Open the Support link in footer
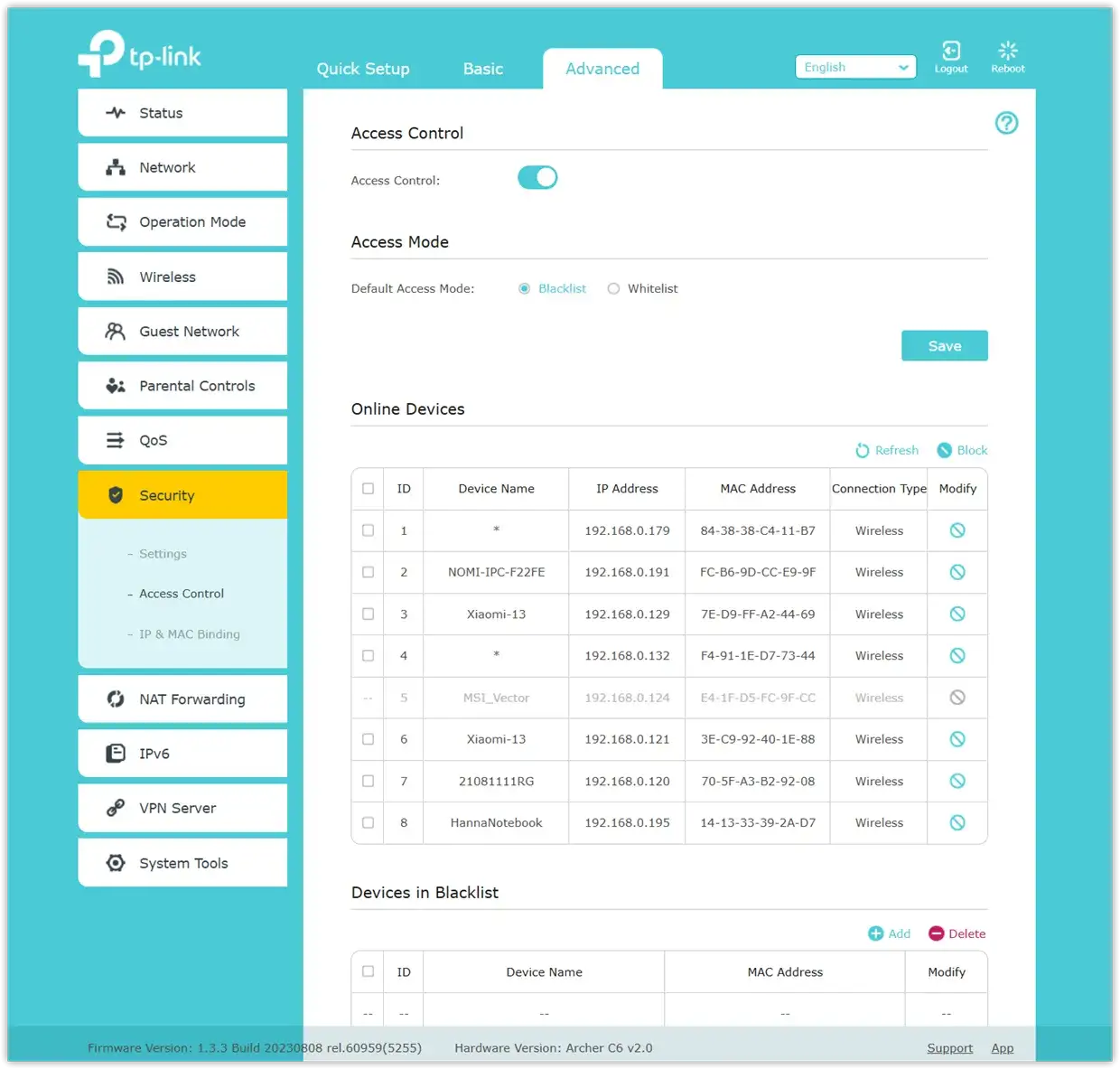 [x=949, y=1048]
